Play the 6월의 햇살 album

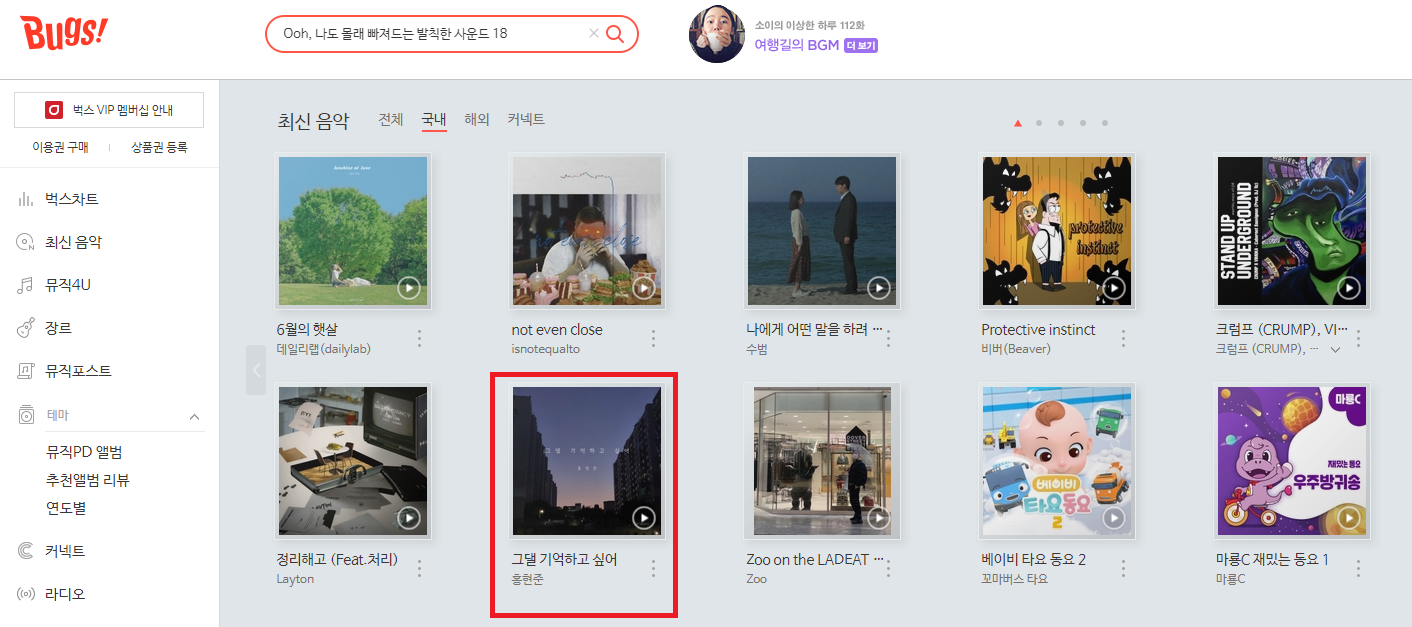408,288
